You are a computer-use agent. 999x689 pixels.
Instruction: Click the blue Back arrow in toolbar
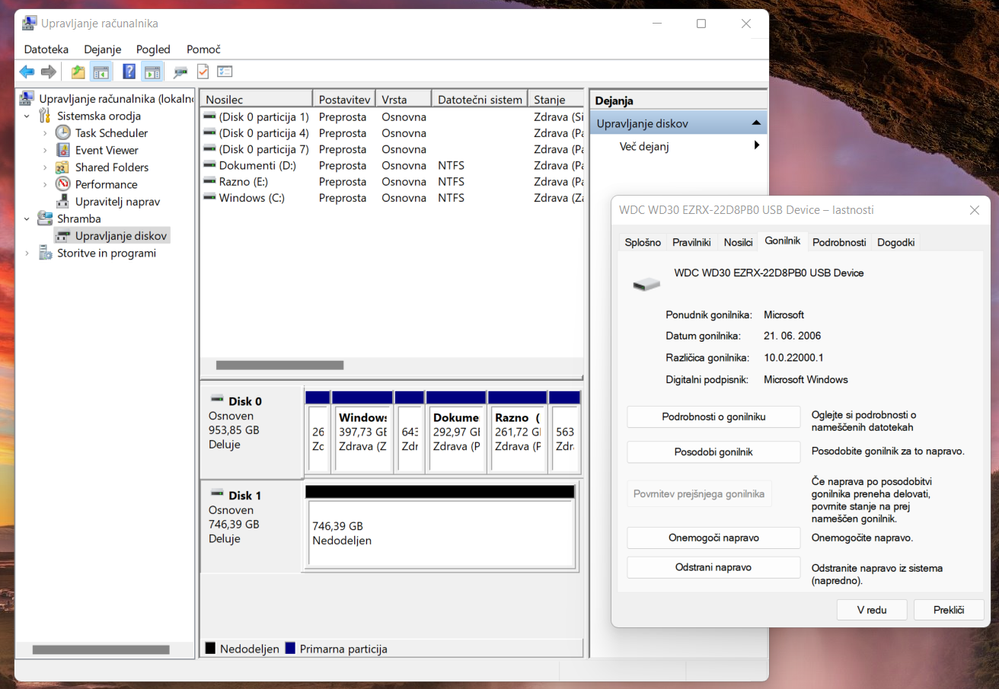click(27, 72)
